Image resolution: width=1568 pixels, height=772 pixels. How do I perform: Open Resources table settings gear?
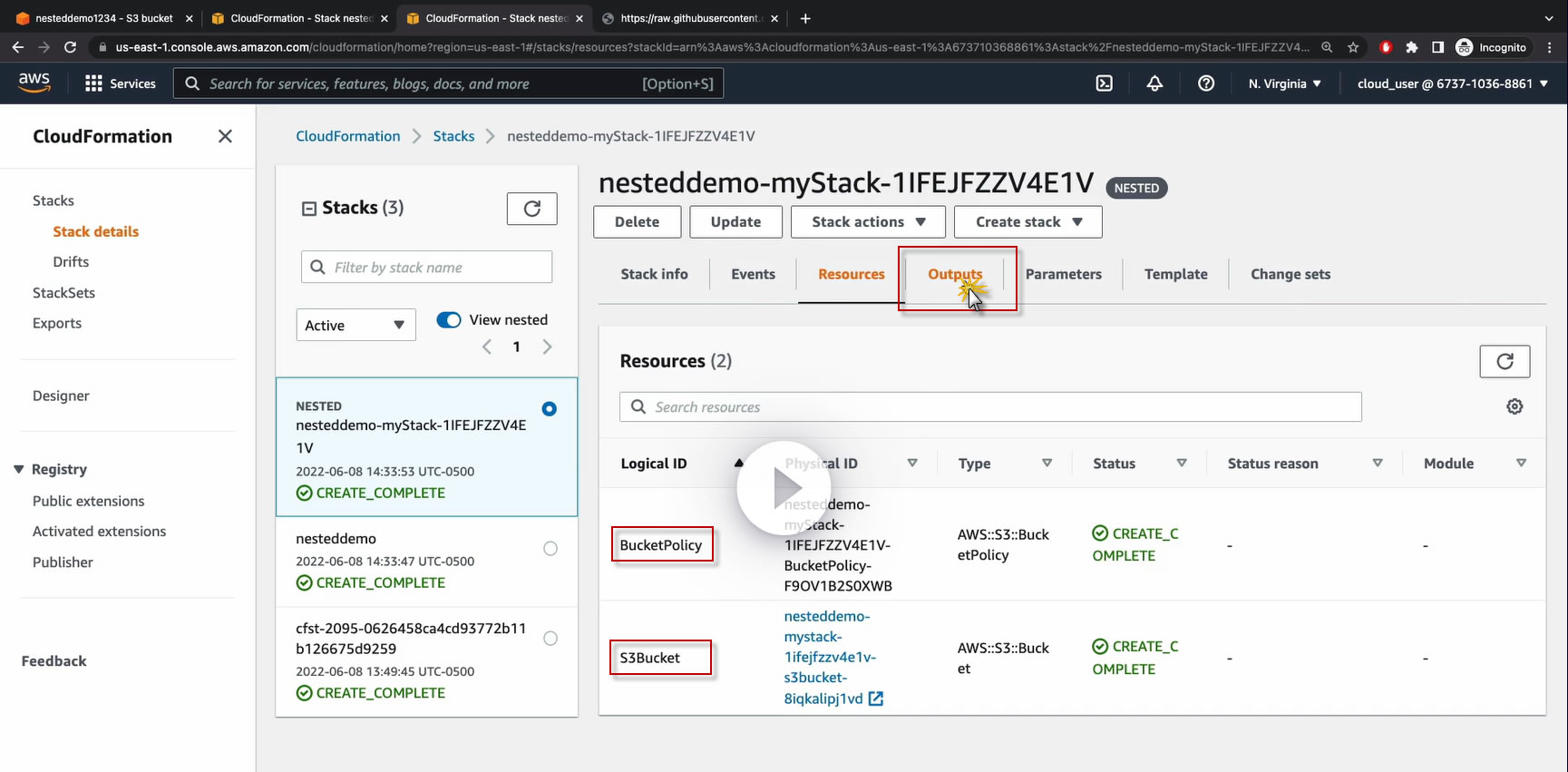coord(1514,406)
